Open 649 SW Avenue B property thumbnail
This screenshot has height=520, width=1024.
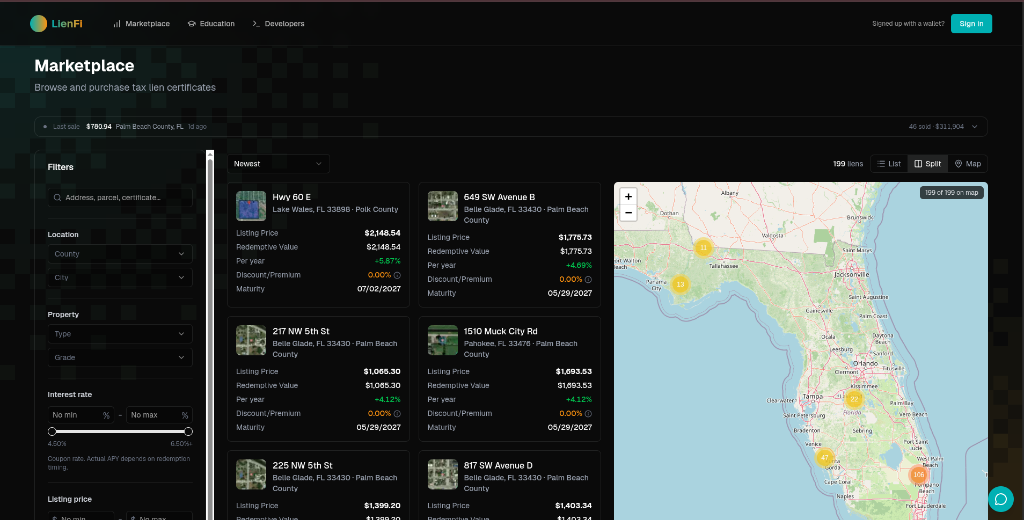[x=442, y=206]
